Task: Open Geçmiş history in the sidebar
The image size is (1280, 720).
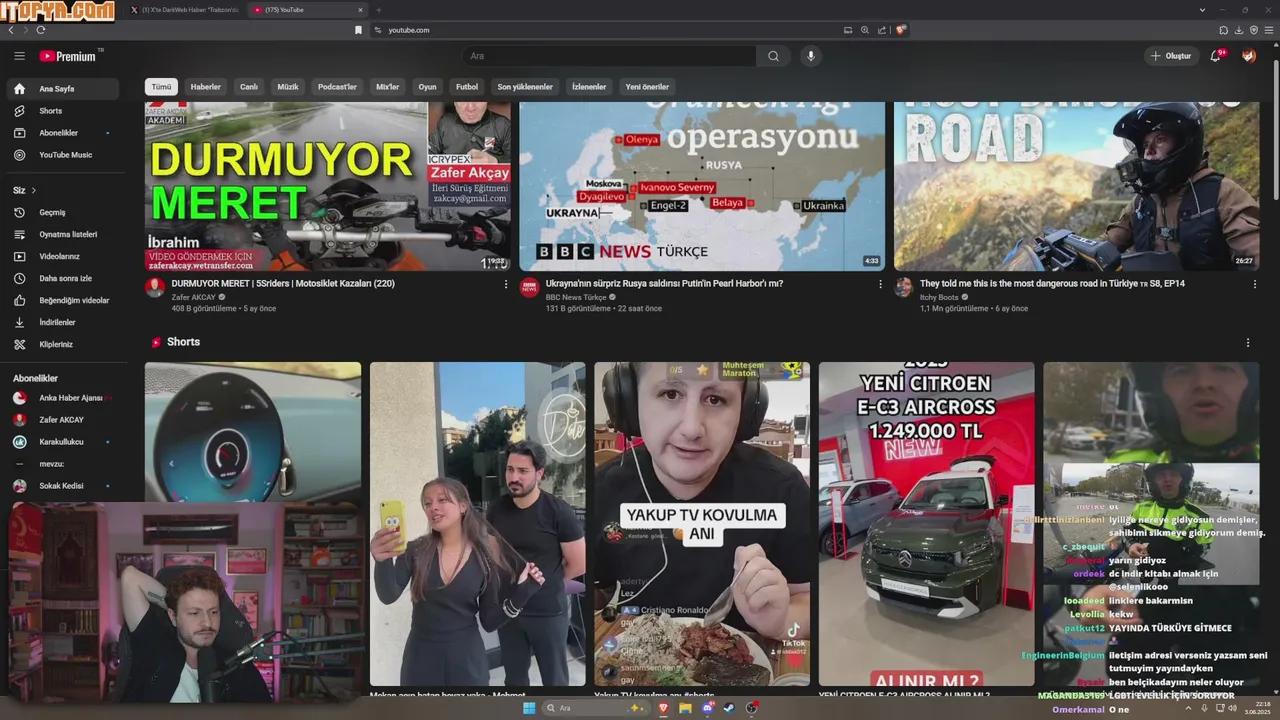Action: (62, 212)
